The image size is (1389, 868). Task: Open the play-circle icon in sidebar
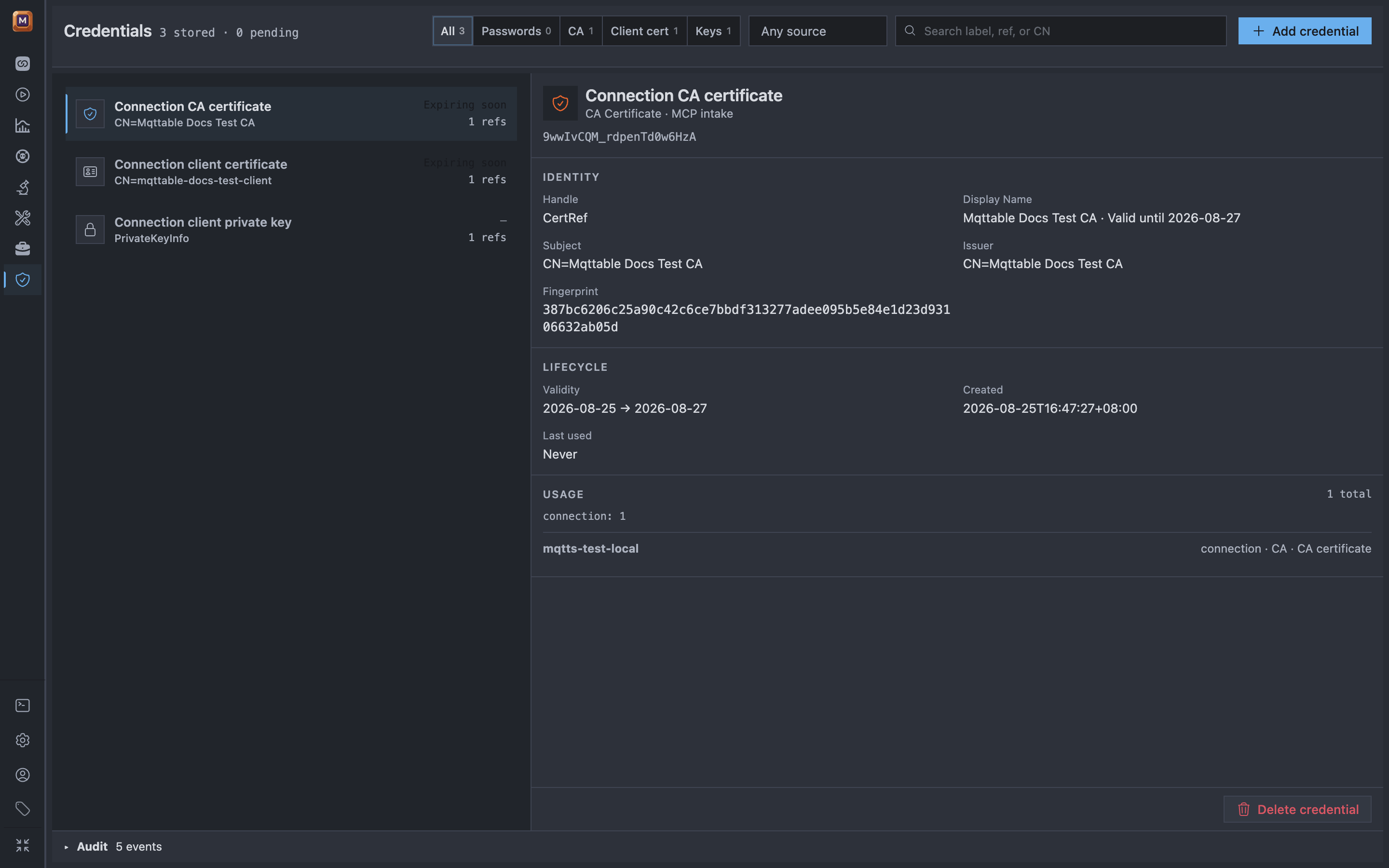(x=22, y=95)
